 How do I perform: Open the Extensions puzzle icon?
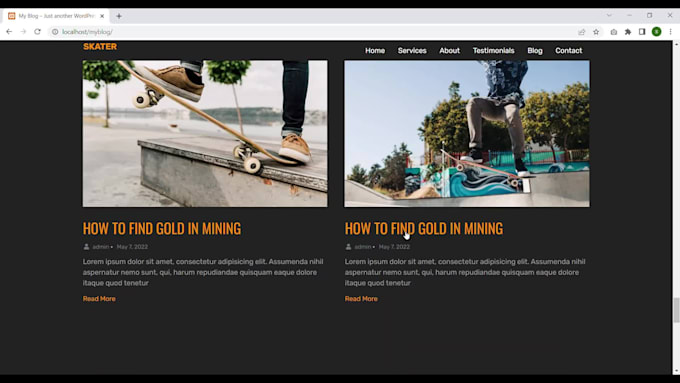628,32
